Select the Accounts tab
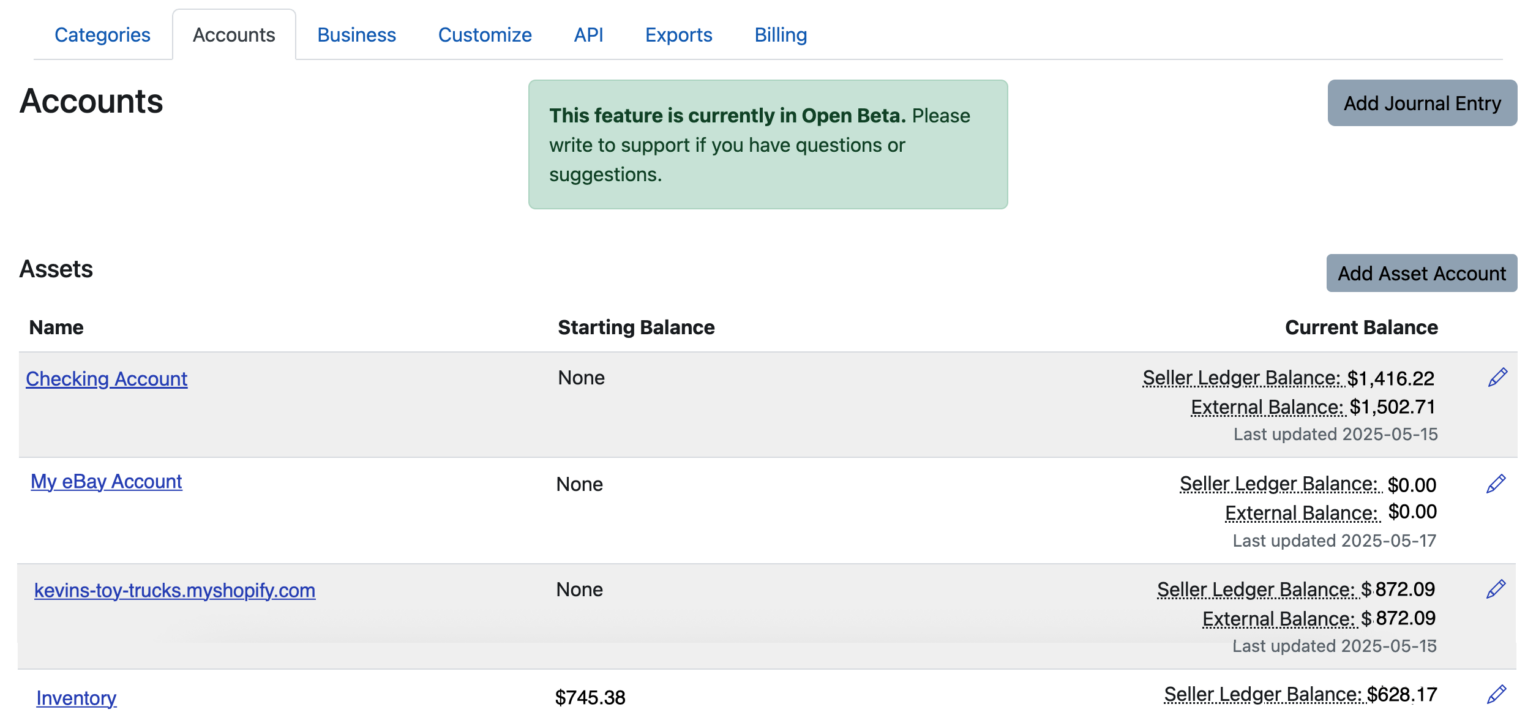1536x726 pixels. click(233, 34)
